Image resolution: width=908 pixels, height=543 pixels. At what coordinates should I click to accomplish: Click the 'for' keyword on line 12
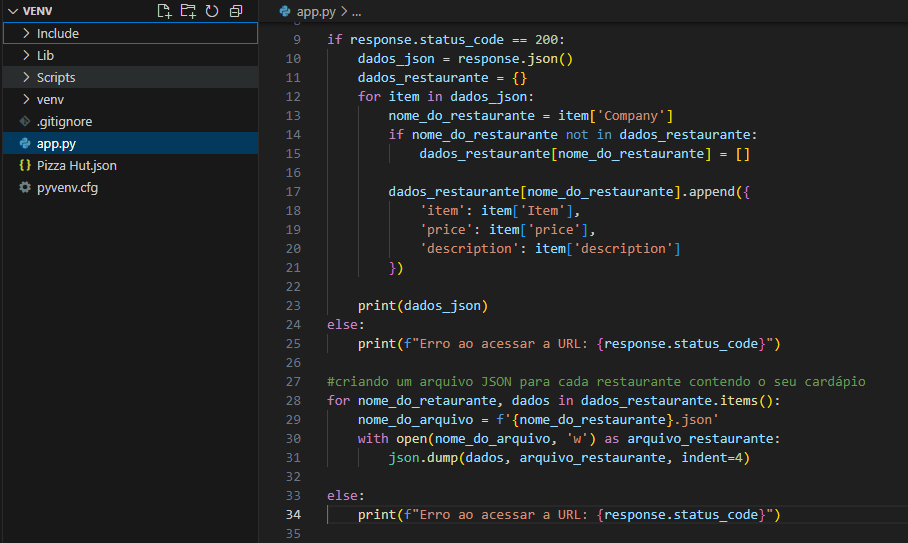(x=369, y=97)
